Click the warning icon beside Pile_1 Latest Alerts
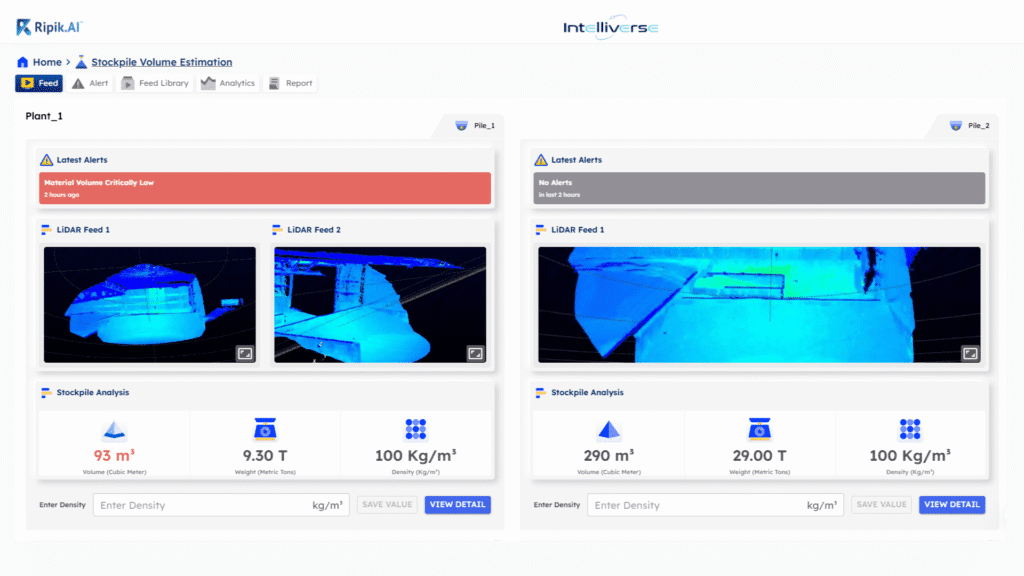The height and width of the screenshot is (576, 1024). [x=47, y=159]
